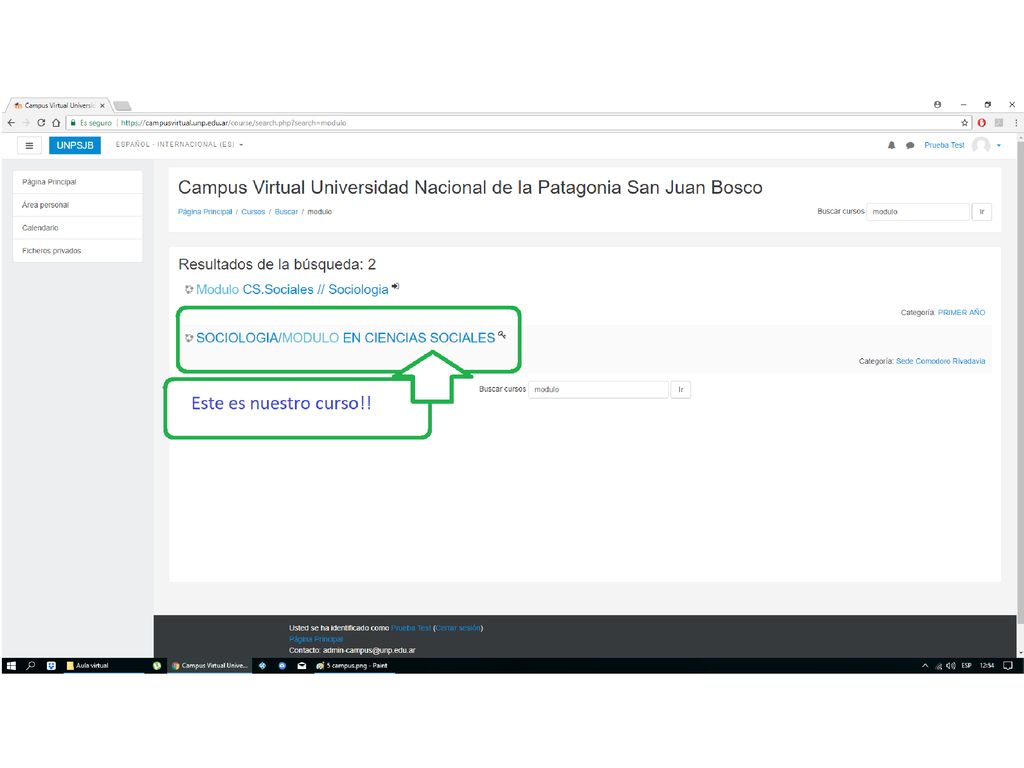The height and width of the screenshot is (768, 1024).
Task: Open a new browser tab
Action: click(x=122, y=105)
